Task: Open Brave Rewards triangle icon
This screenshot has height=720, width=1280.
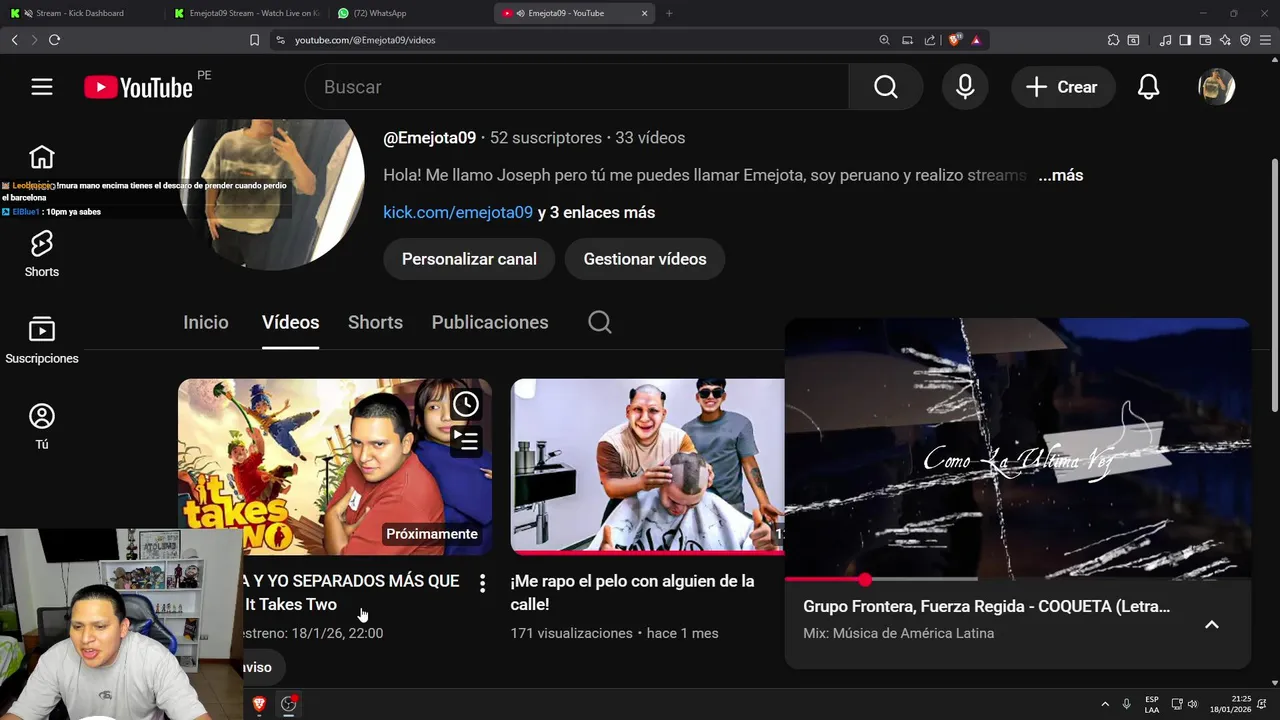Action: point(976,40)
